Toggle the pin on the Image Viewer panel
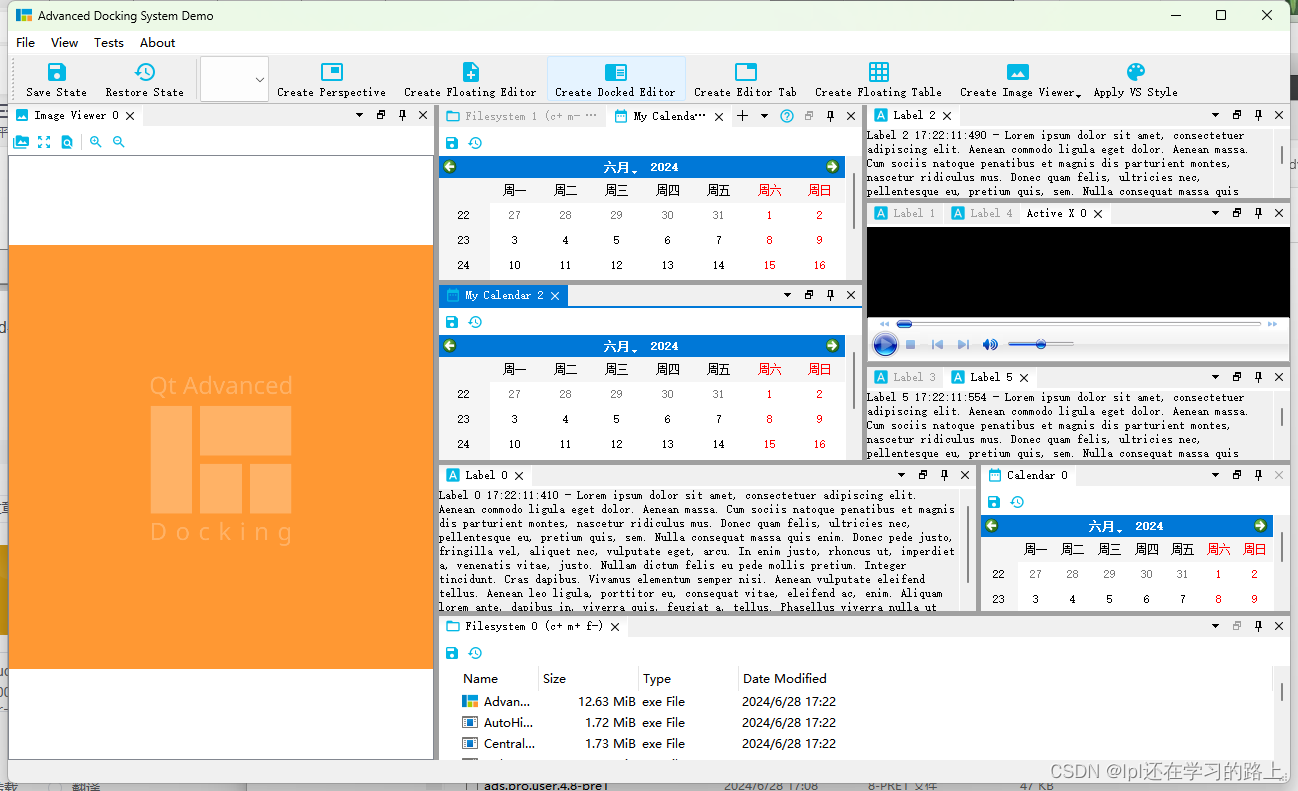The width and height of the screenshot is (1298, 791). [x=401, y=115]
